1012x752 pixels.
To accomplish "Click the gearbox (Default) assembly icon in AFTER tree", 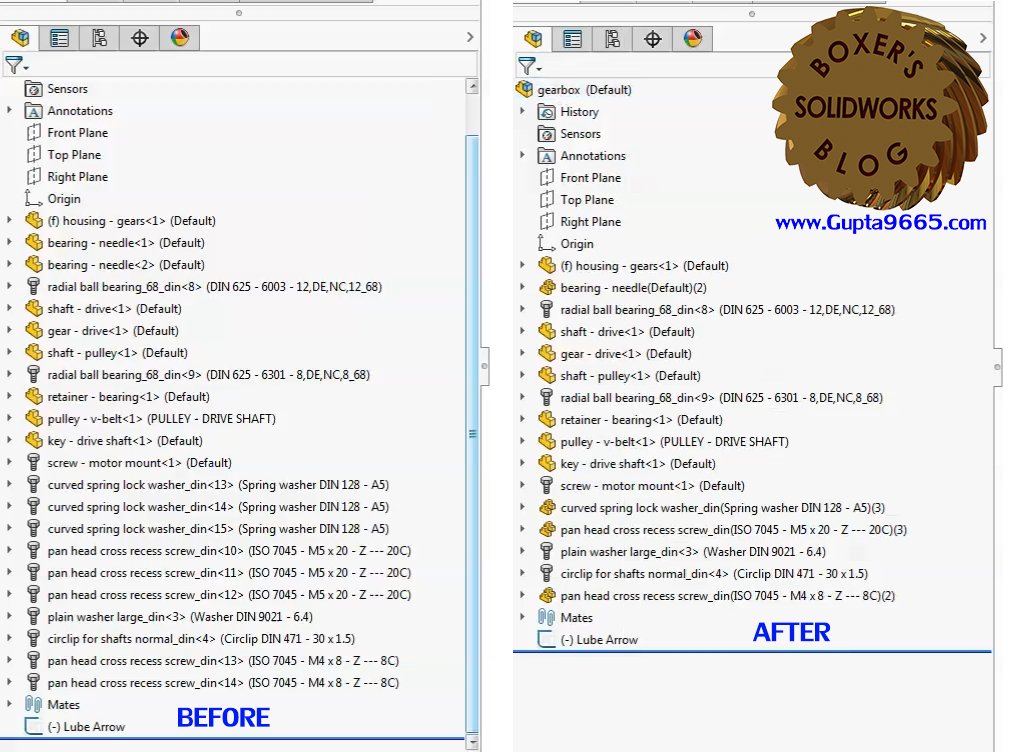I will pyautogui.click(x=524, y=88).
